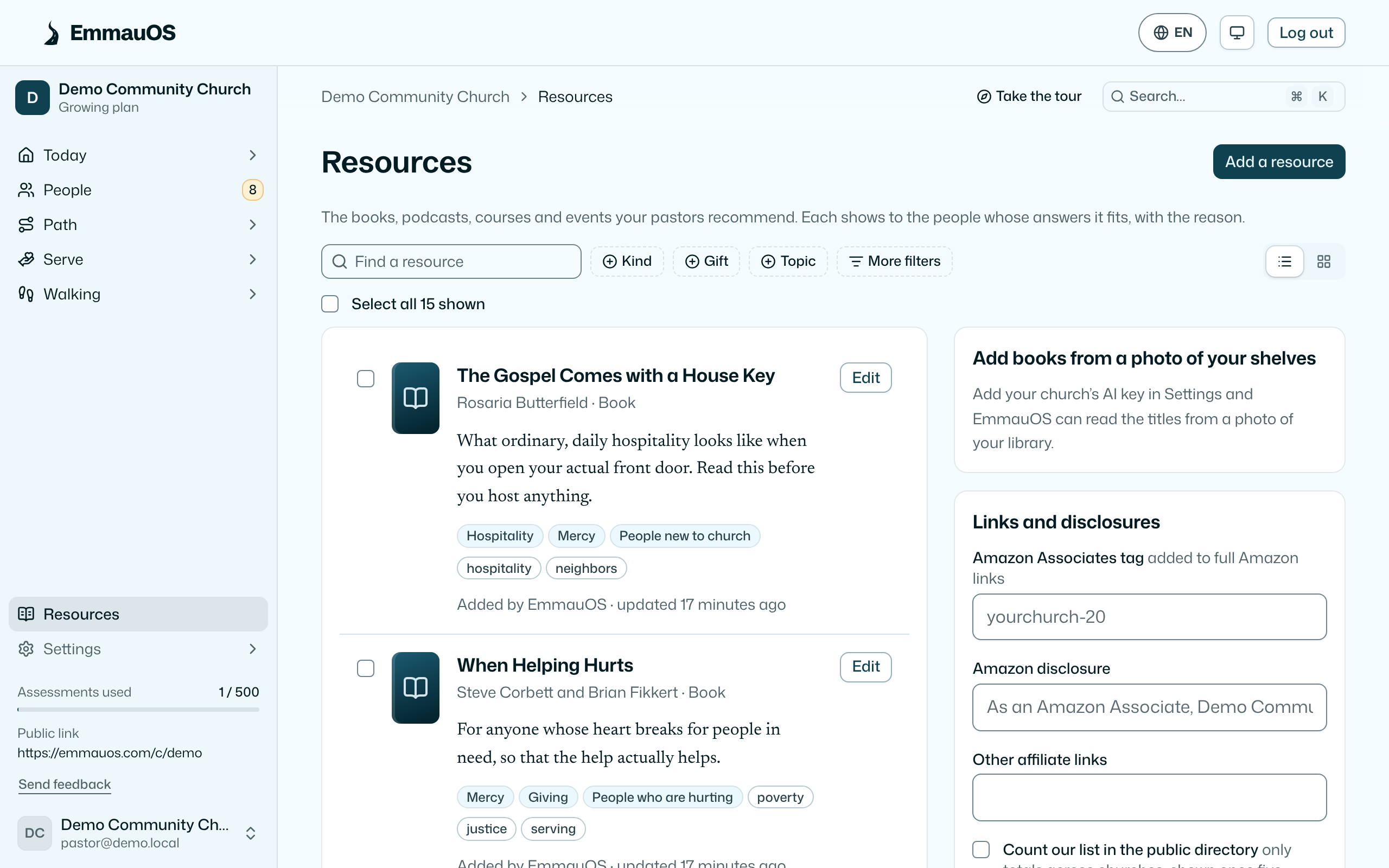1389x868 pixels.
Task: Open Resources in the sidebar
Action: click(138, 614)
